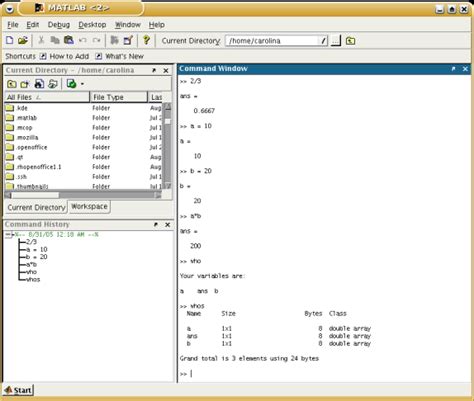Viewport: 474px width, 401px height.
Task: Select the .openoffice folder row
Action: point(84,147)
